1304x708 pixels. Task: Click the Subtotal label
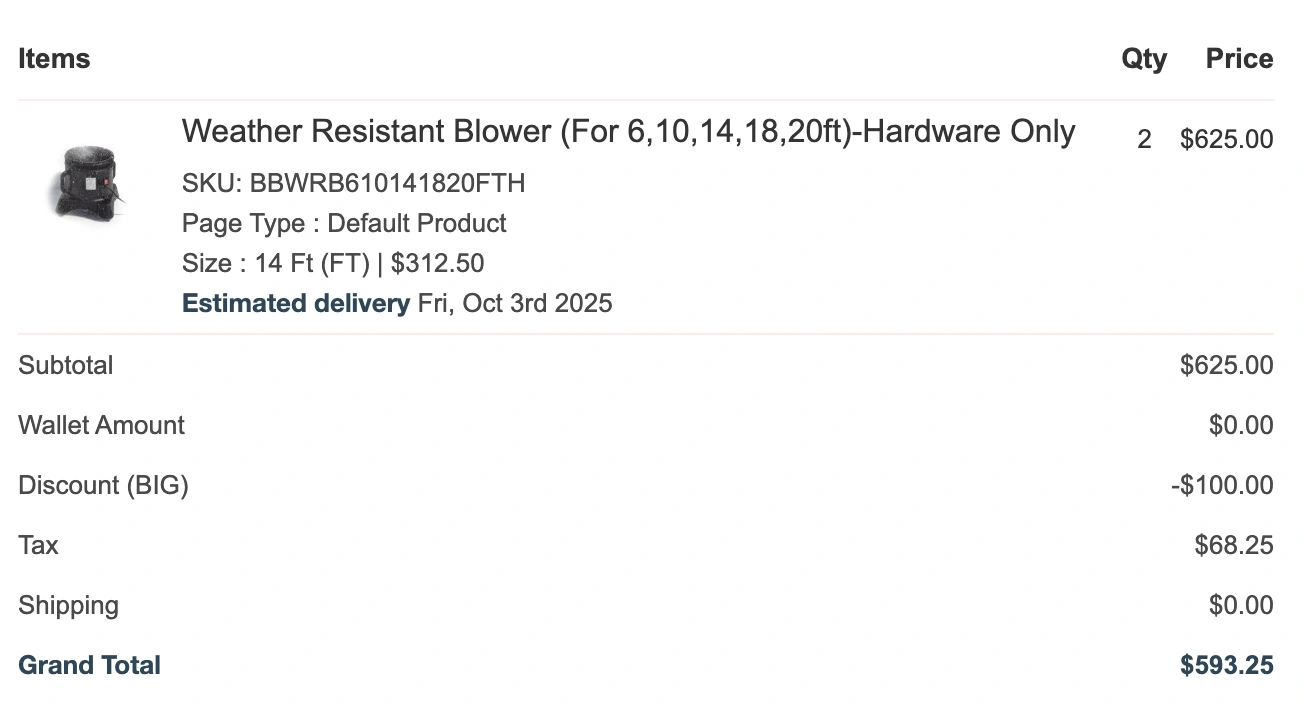(x=66, y=365)
